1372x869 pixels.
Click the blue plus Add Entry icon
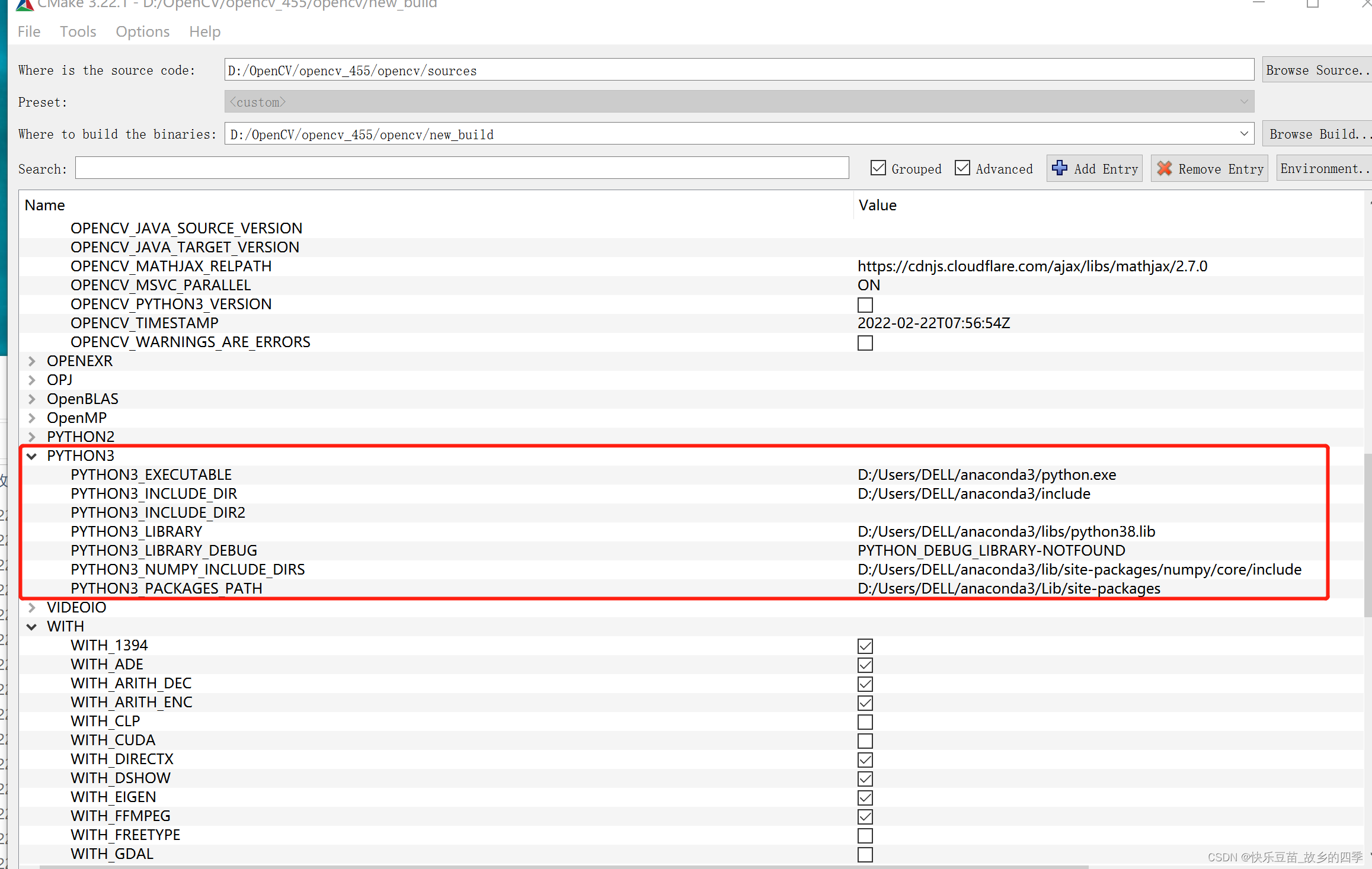(1060, 168)
